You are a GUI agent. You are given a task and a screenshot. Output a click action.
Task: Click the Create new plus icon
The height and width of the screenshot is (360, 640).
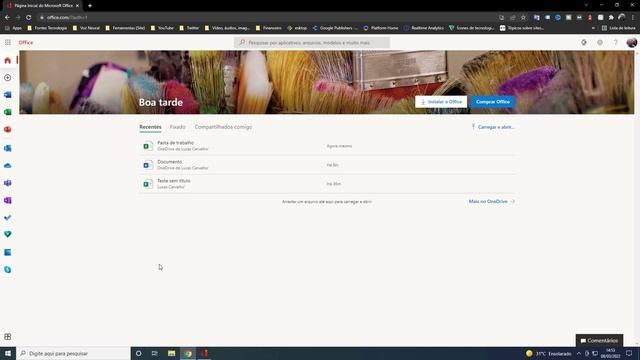tap(8, 78)
